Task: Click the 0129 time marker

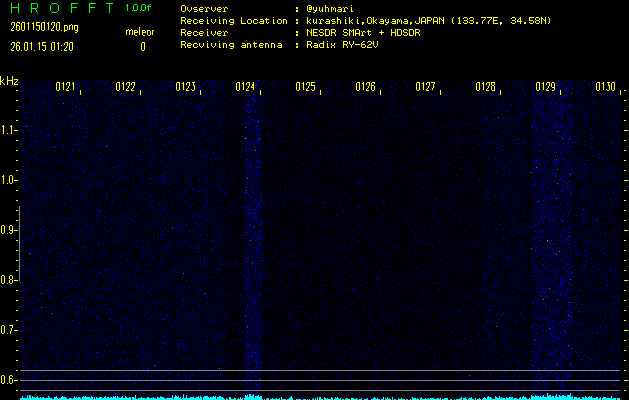Action: click(545, 87)
